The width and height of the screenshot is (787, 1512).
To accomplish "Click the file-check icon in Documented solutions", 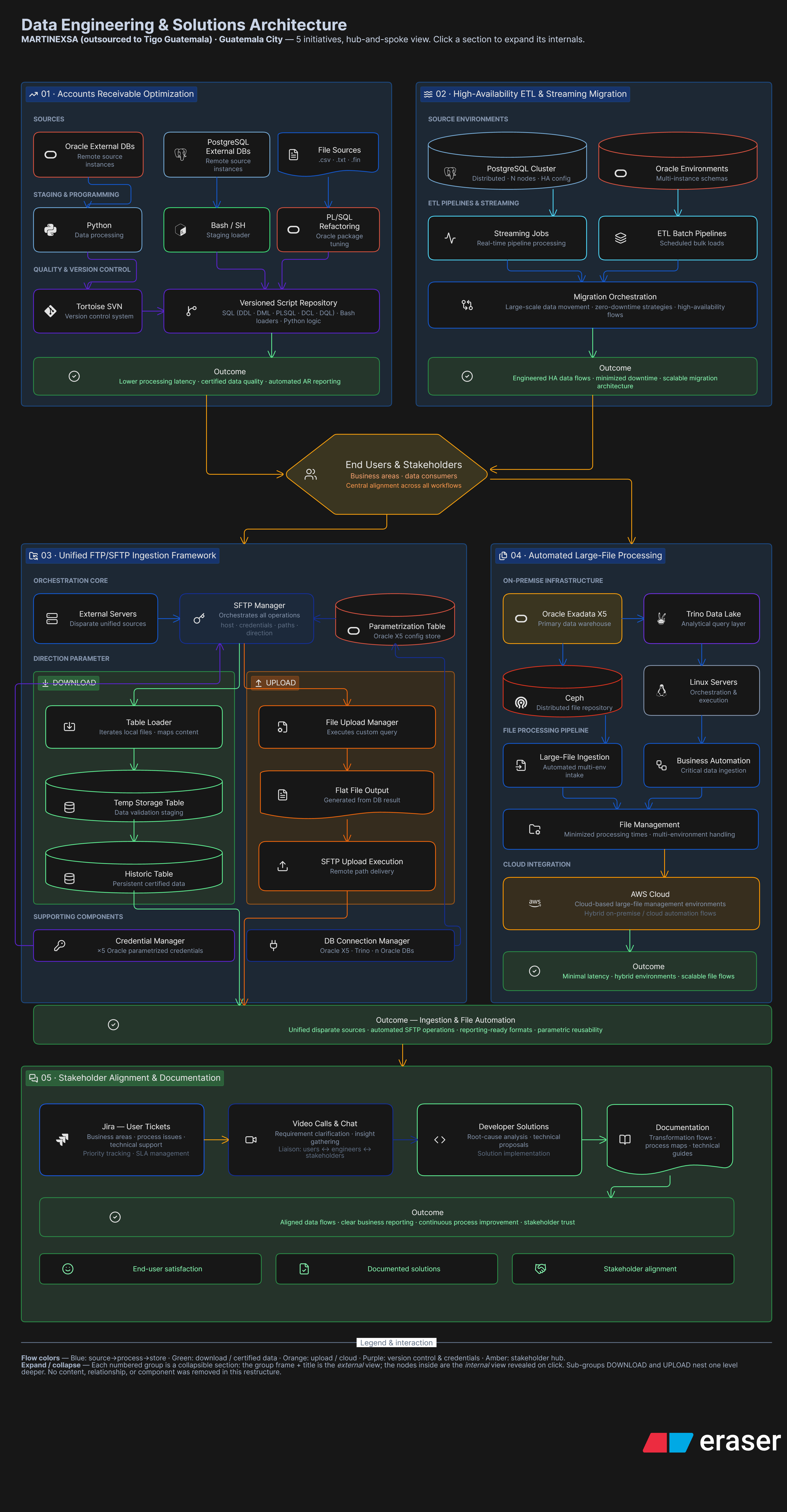I will pyautogui.click(x=304, y=1269).
